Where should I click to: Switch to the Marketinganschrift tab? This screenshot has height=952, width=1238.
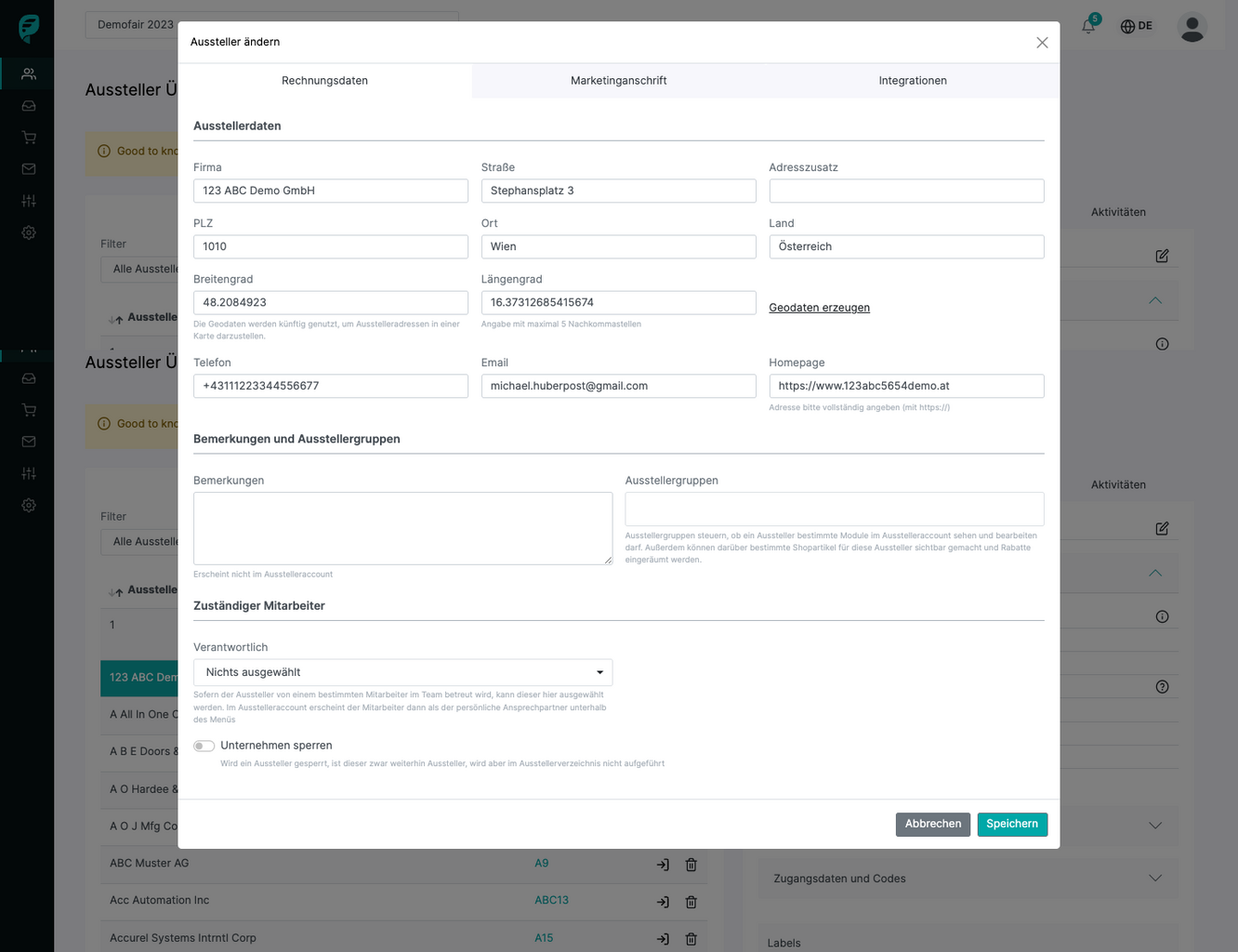[x=618, y=81]
